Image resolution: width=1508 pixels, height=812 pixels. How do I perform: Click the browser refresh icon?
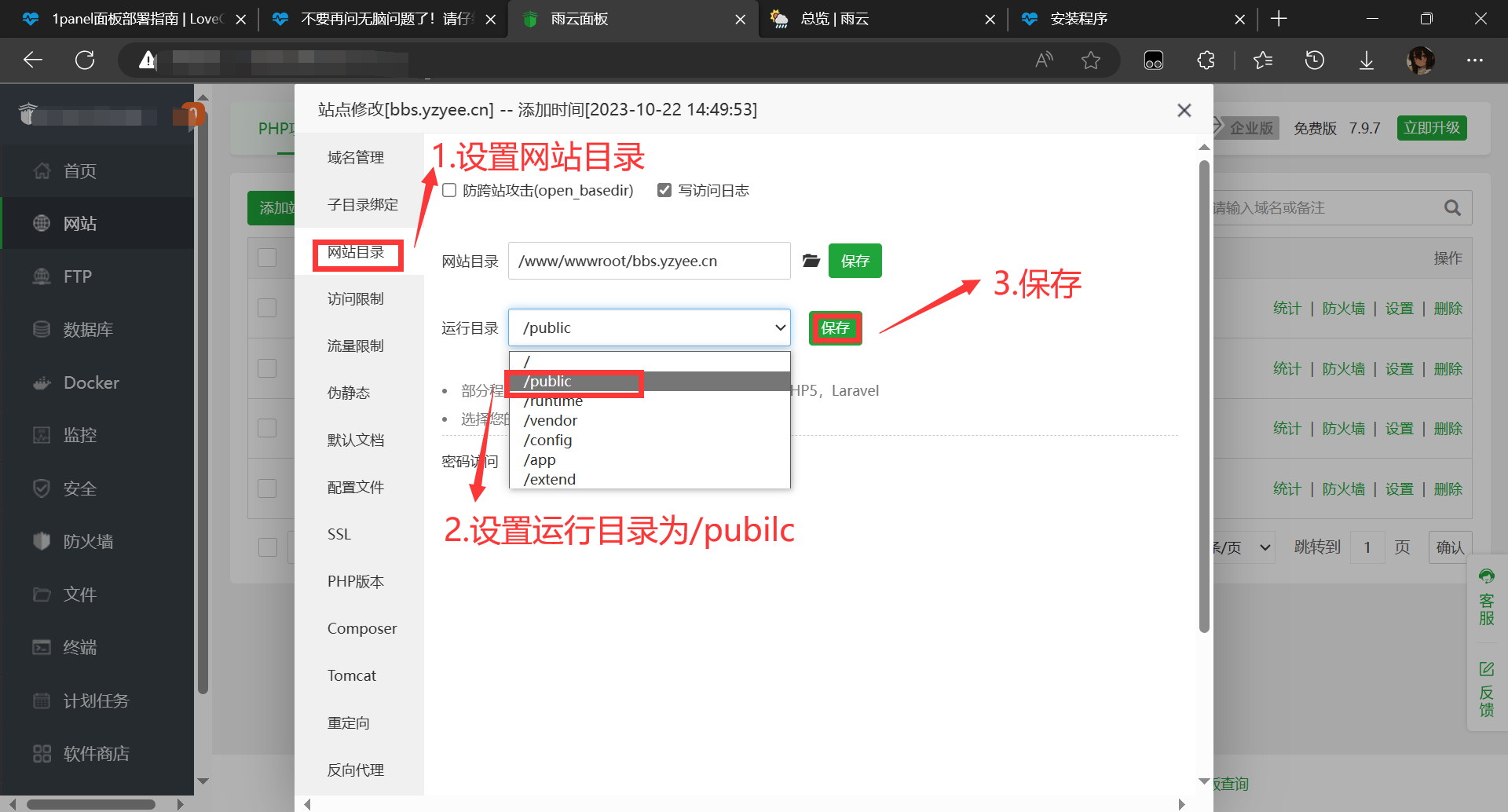point(85,60)
